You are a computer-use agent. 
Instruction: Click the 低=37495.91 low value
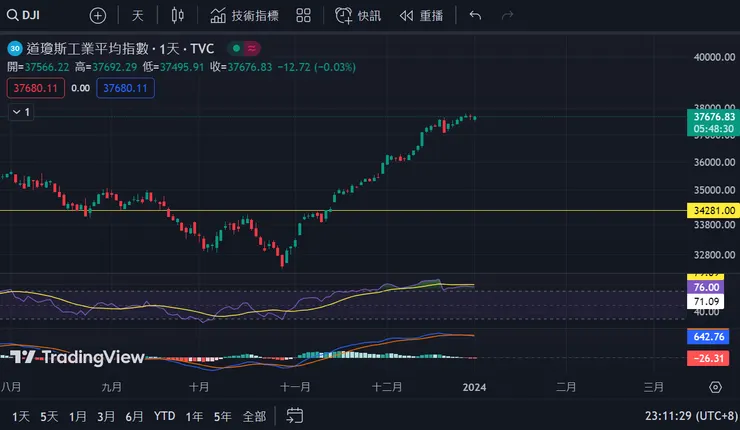click(173, 67)
